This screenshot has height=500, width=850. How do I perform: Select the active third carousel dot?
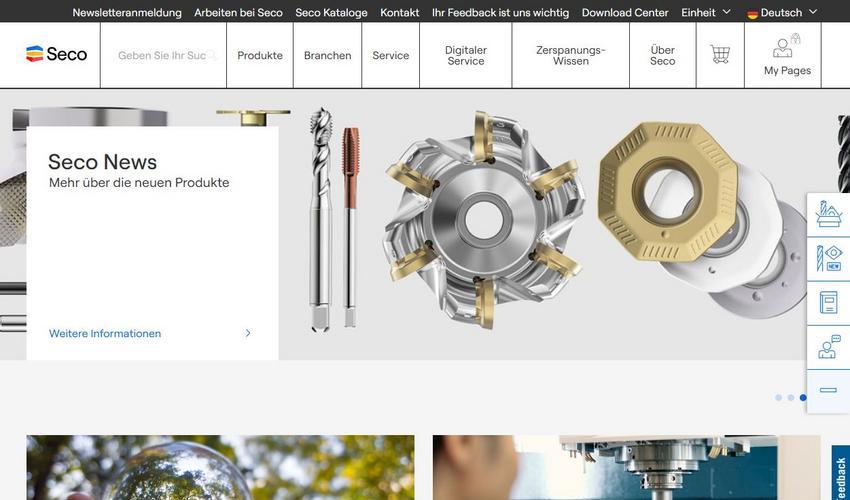[x=803, y=398]
